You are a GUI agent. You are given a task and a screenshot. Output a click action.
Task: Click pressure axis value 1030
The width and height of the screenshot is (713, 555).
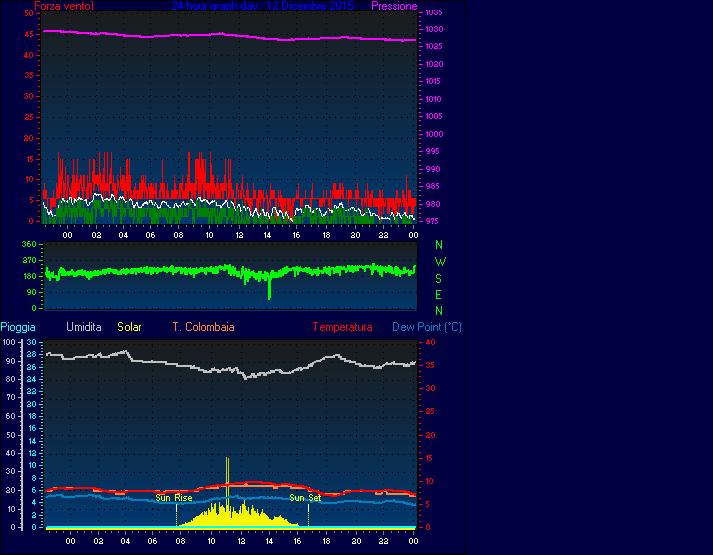[434, 29]
